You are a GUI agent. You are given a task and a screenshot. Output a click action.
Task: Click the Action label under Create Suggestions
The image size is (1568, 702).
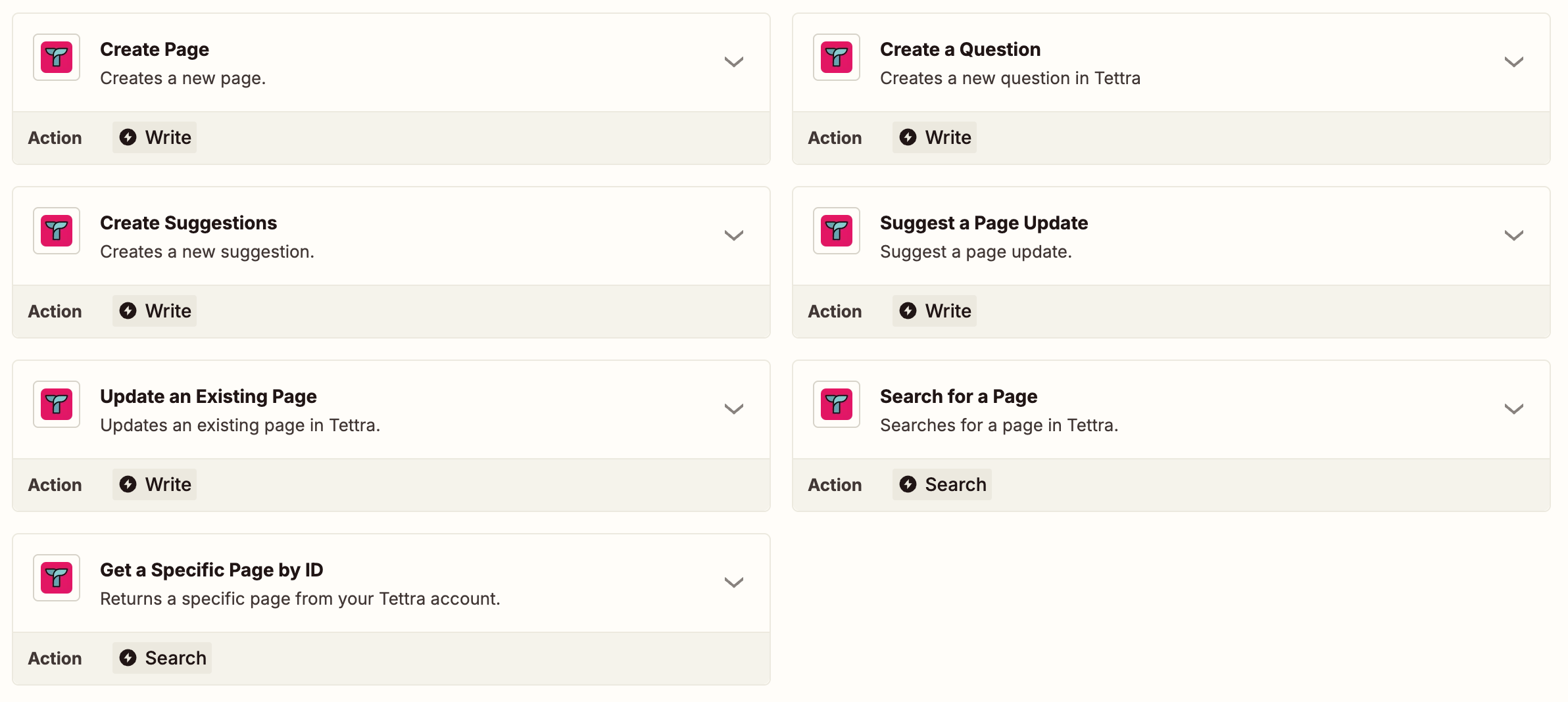pos(55,312)
